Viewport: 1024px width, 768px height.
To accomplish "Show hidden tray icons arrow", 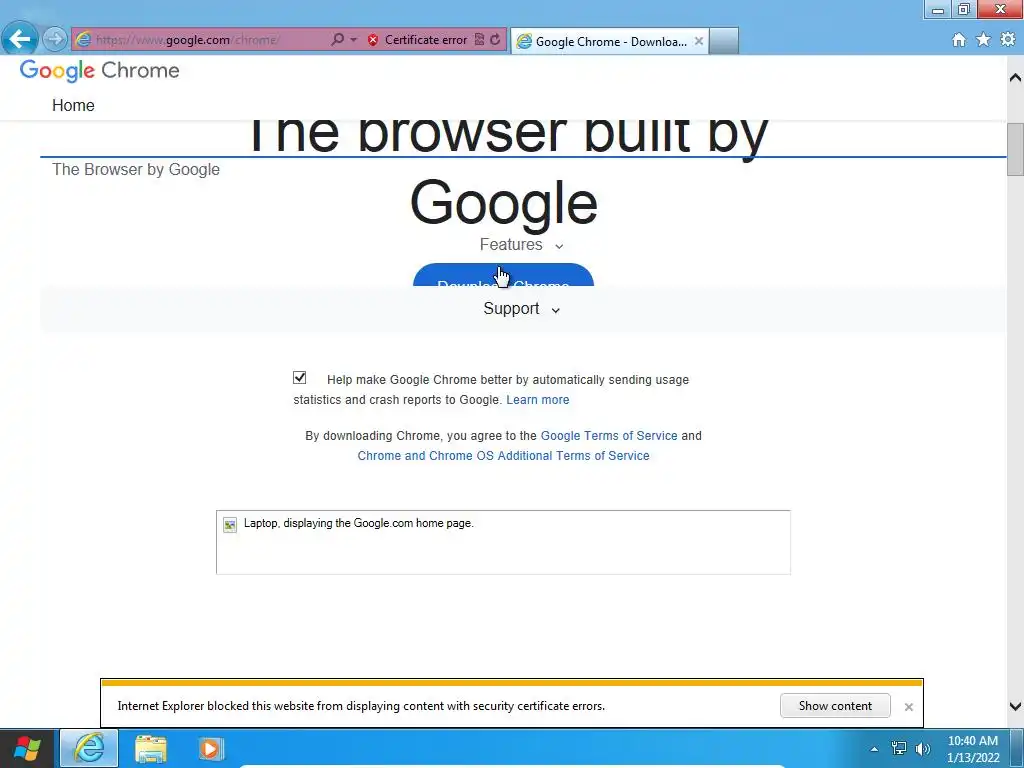I will pyautogui.click(x=874, y=749).
